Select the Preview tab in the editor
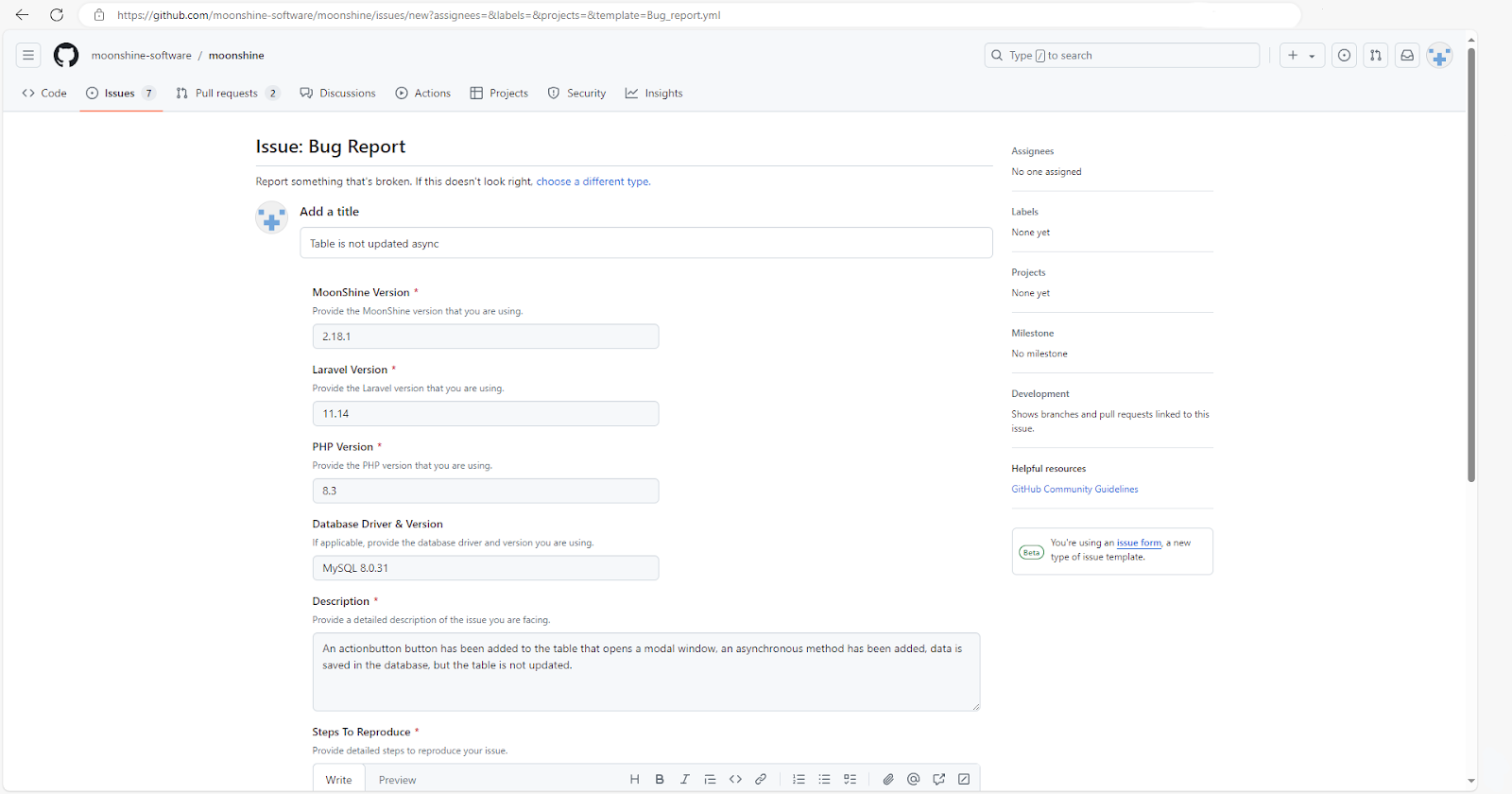 (x=397, y=780)
